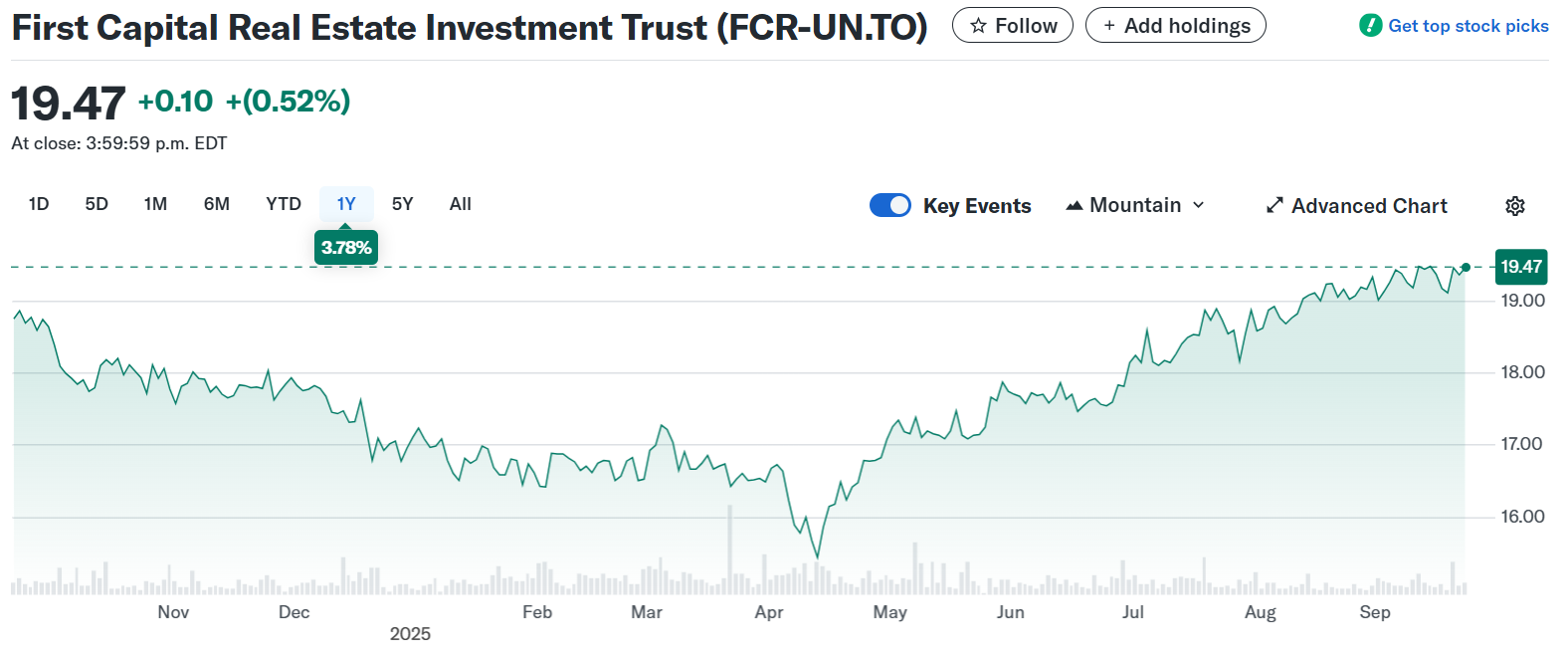1568x660 pixels.
Task: Click the +0.10 price change value
Action: (x=175, y=101)
